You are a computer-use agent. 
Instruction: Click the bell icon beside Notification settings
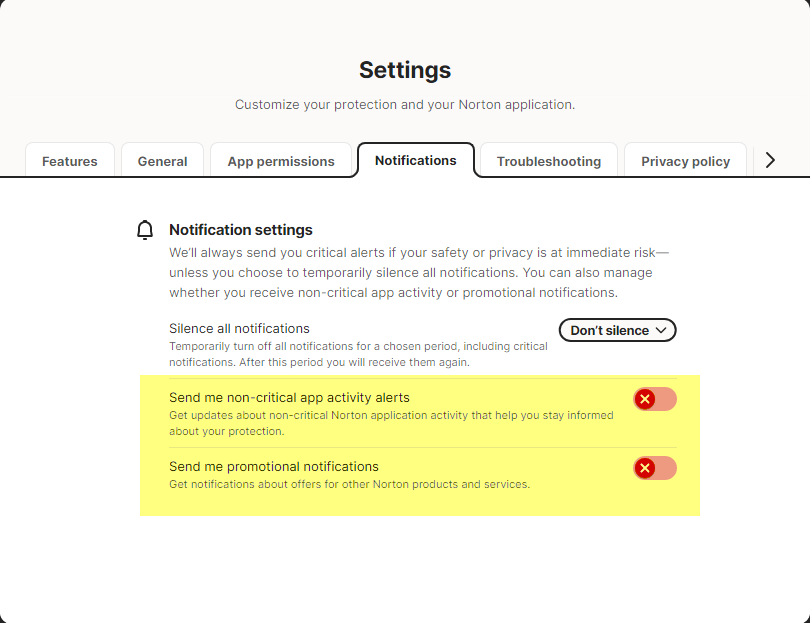pos(145,231)
